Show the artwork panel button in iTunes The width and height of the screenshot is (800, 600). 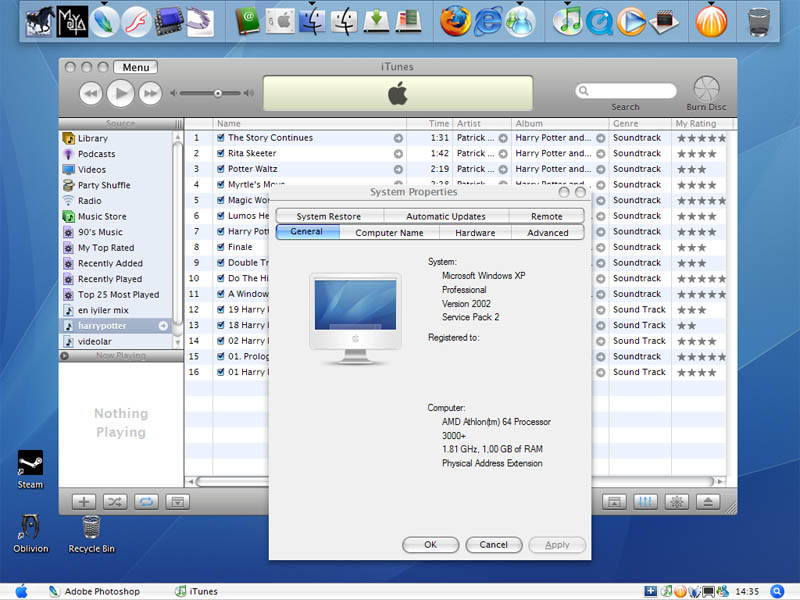(x=178, y=502)
